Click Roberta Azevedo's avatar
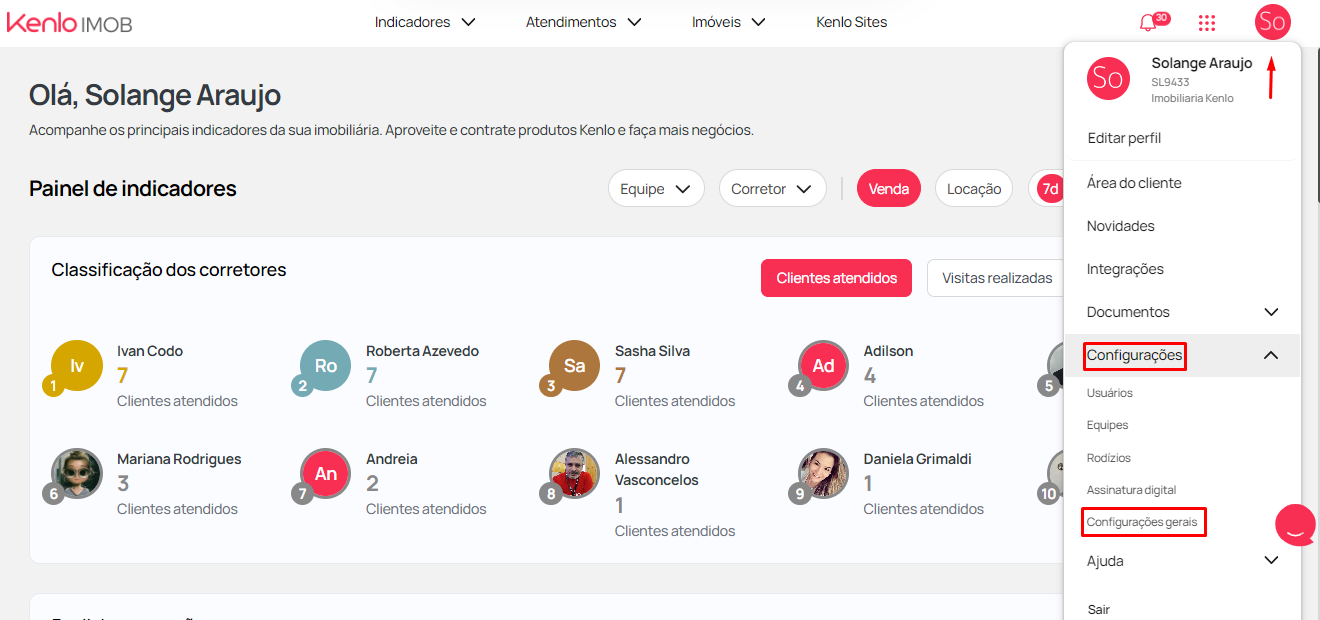 tap(326, 366)
